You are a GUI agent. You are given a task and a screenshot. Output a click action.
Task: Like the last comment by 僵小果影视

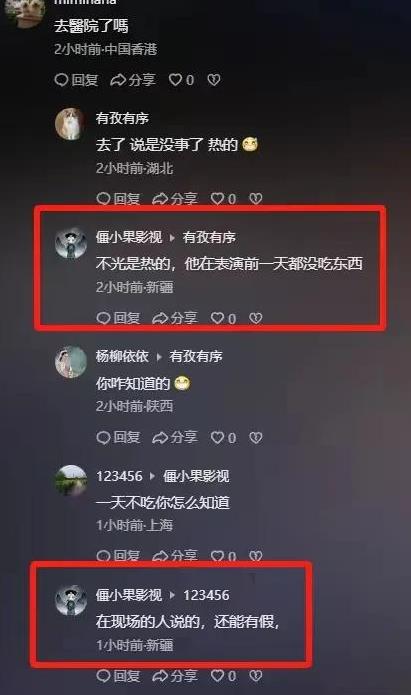223,675
